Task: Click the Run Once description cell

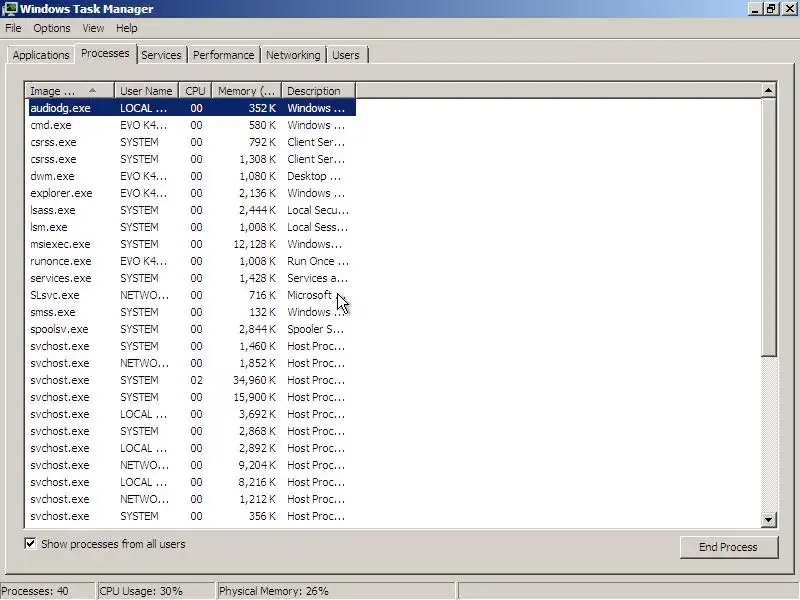Action: [318, 261]
